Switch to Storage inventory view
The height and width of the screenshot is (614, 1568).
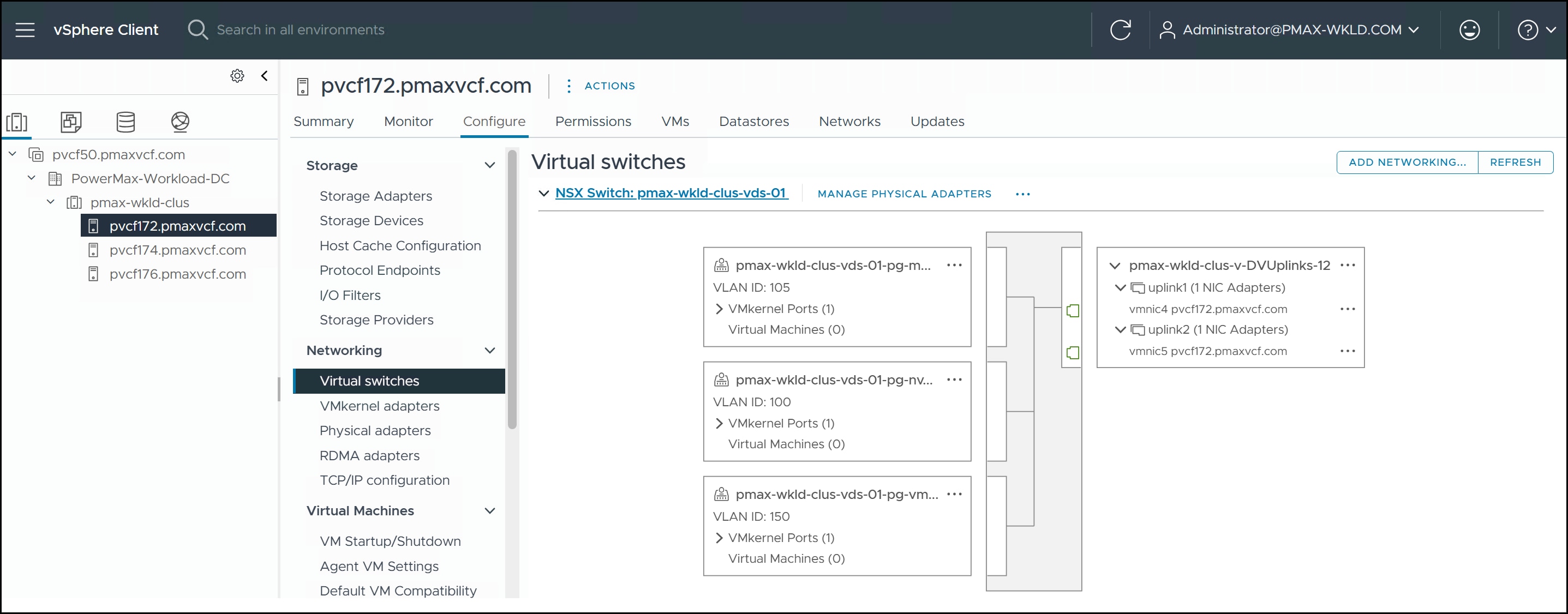pos(125,122)
